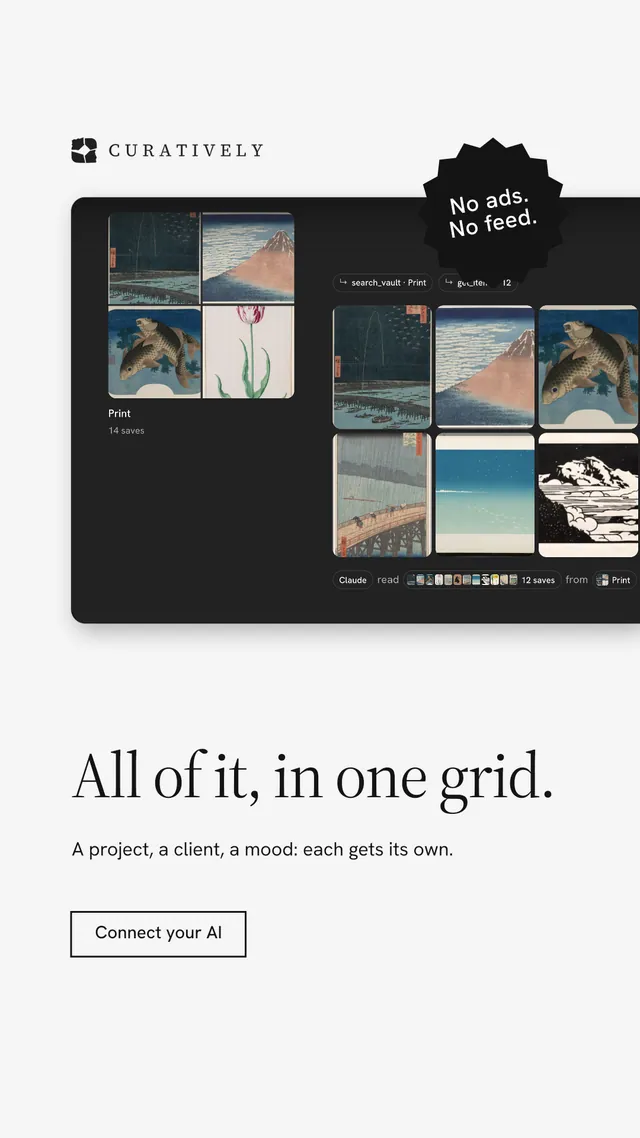Click the Connect your AI button
The width and height of the screenshot is (640, 1138).
(x=158, y=933)
